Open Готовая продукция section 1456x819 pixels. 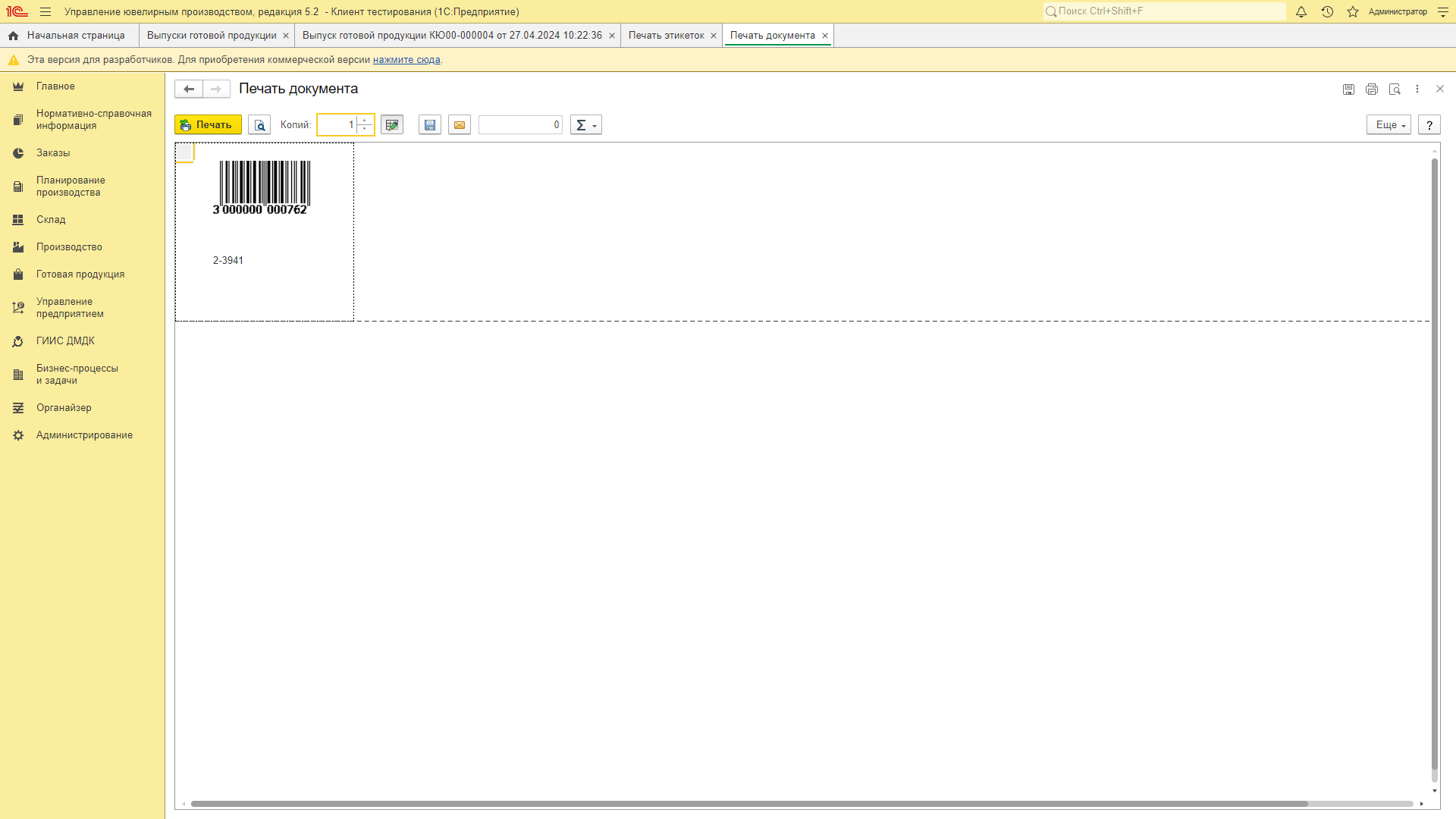pyautogui.click(x=82, y=275)
